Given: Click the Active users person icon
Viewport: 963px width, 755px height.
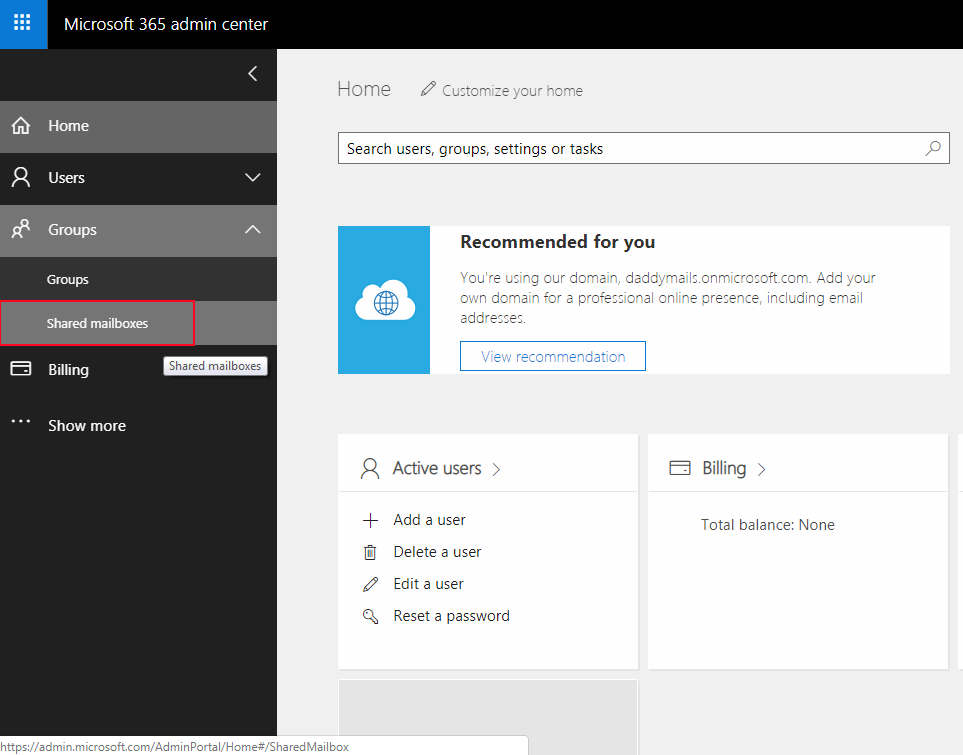Looking at the screenshot, I should (x=370, y=468).
